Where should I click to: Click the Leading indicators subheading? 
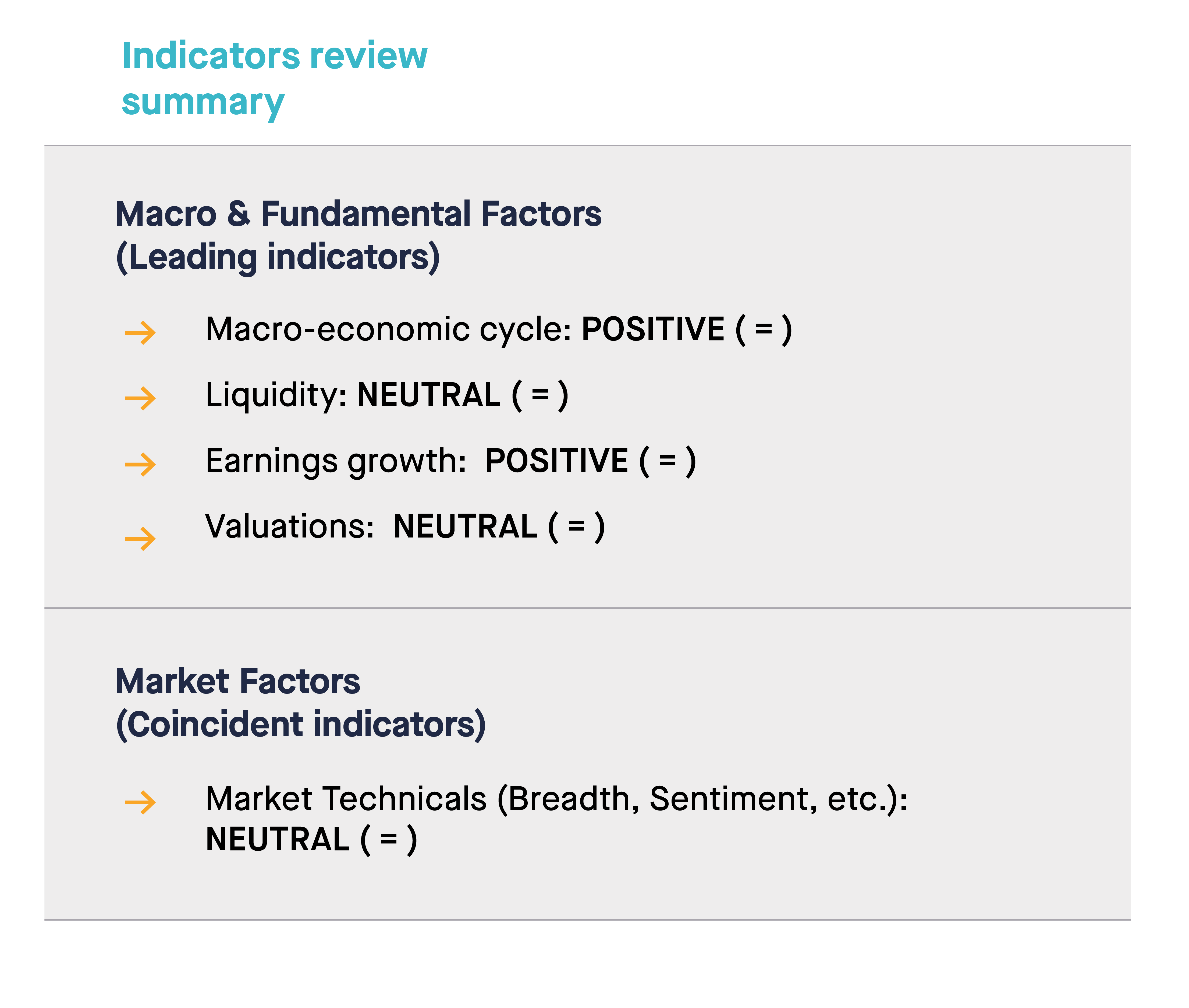pos(278,258)
